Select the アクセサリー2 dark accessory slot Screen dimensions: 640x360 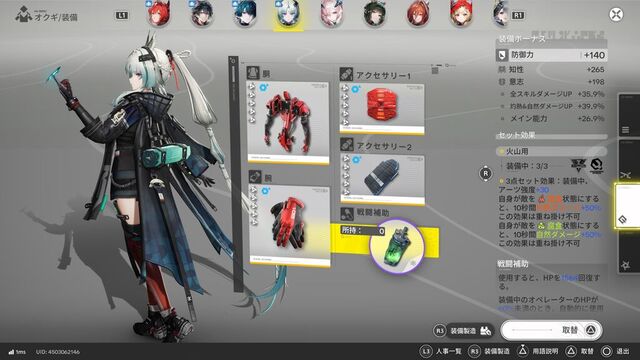(x=382, y=179)
